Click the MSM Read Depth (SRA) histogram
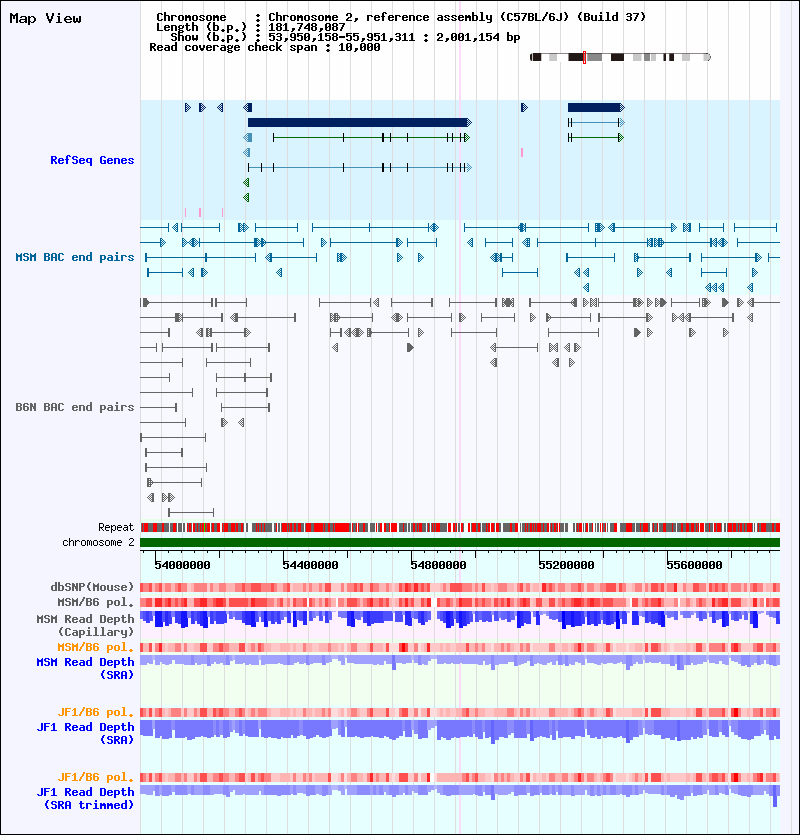The height and width of the screenshot is (835, 800). (460, 662)
